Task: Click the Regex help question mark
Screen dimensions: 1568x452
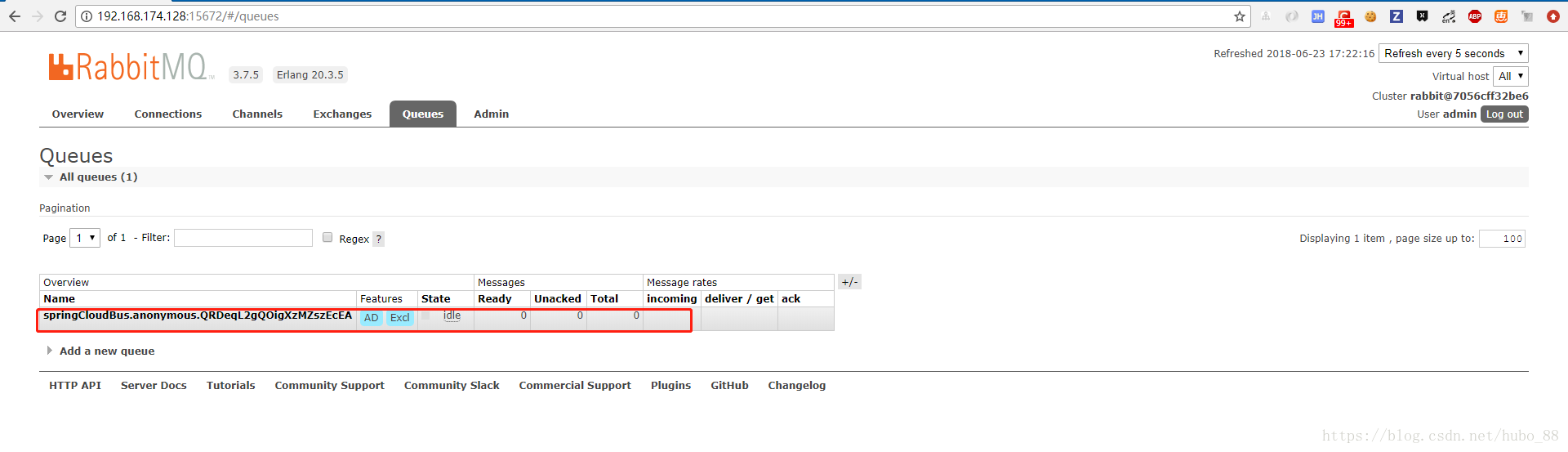Action: coord(378,239)
